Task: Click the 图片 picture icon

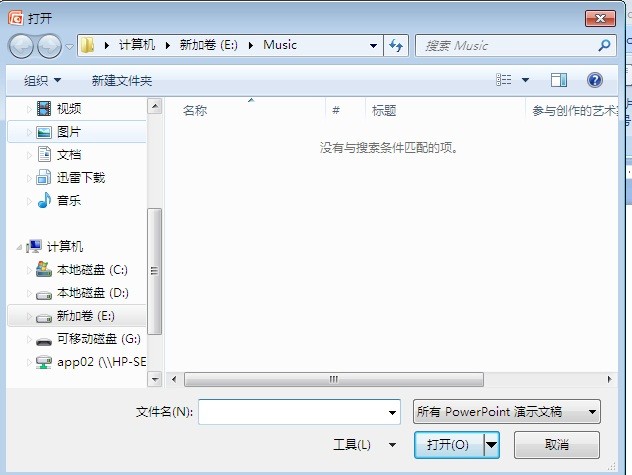Action: [44, 132]
